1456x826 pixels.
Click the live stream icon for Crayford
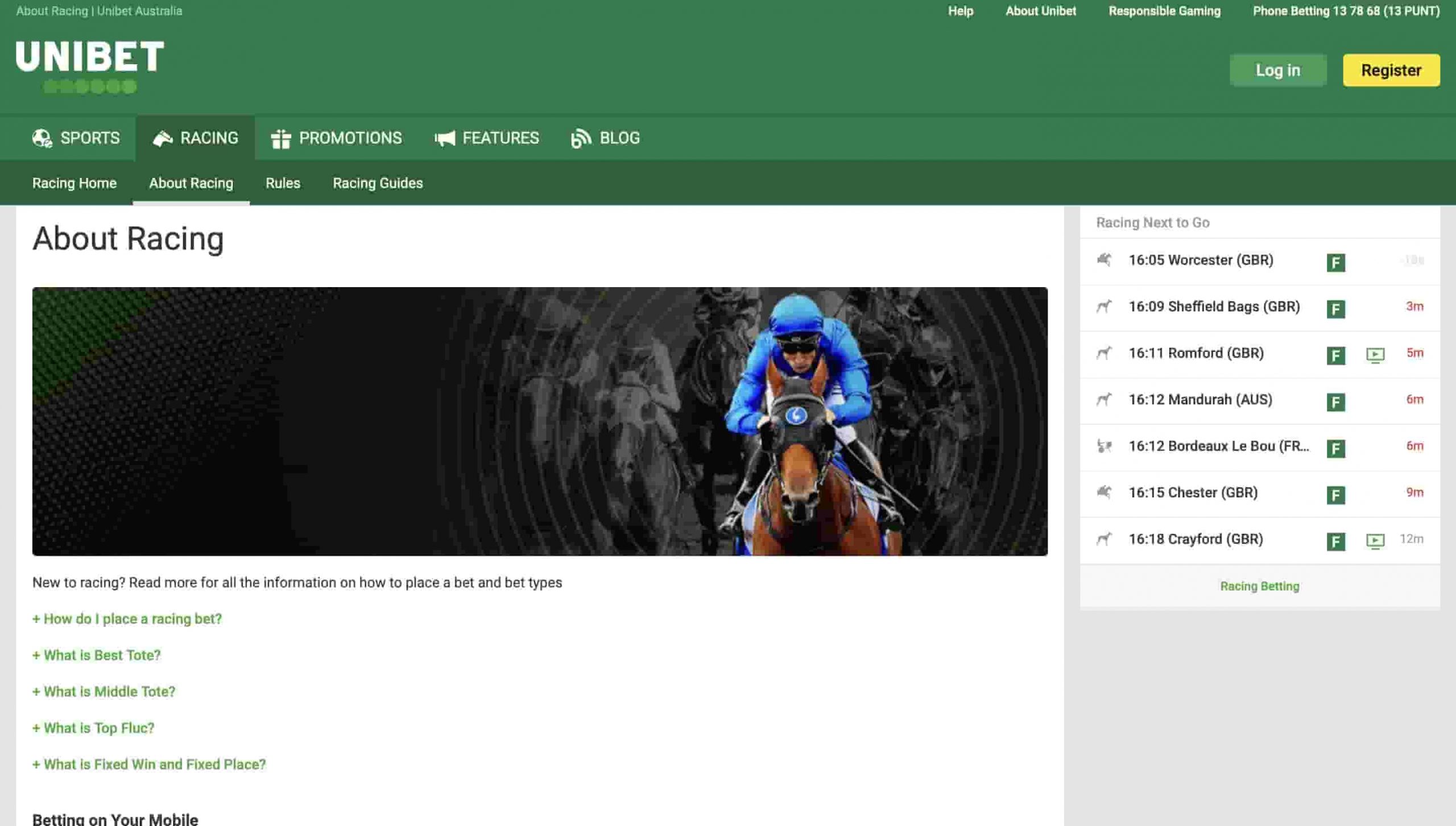[x=1375, y=541]
